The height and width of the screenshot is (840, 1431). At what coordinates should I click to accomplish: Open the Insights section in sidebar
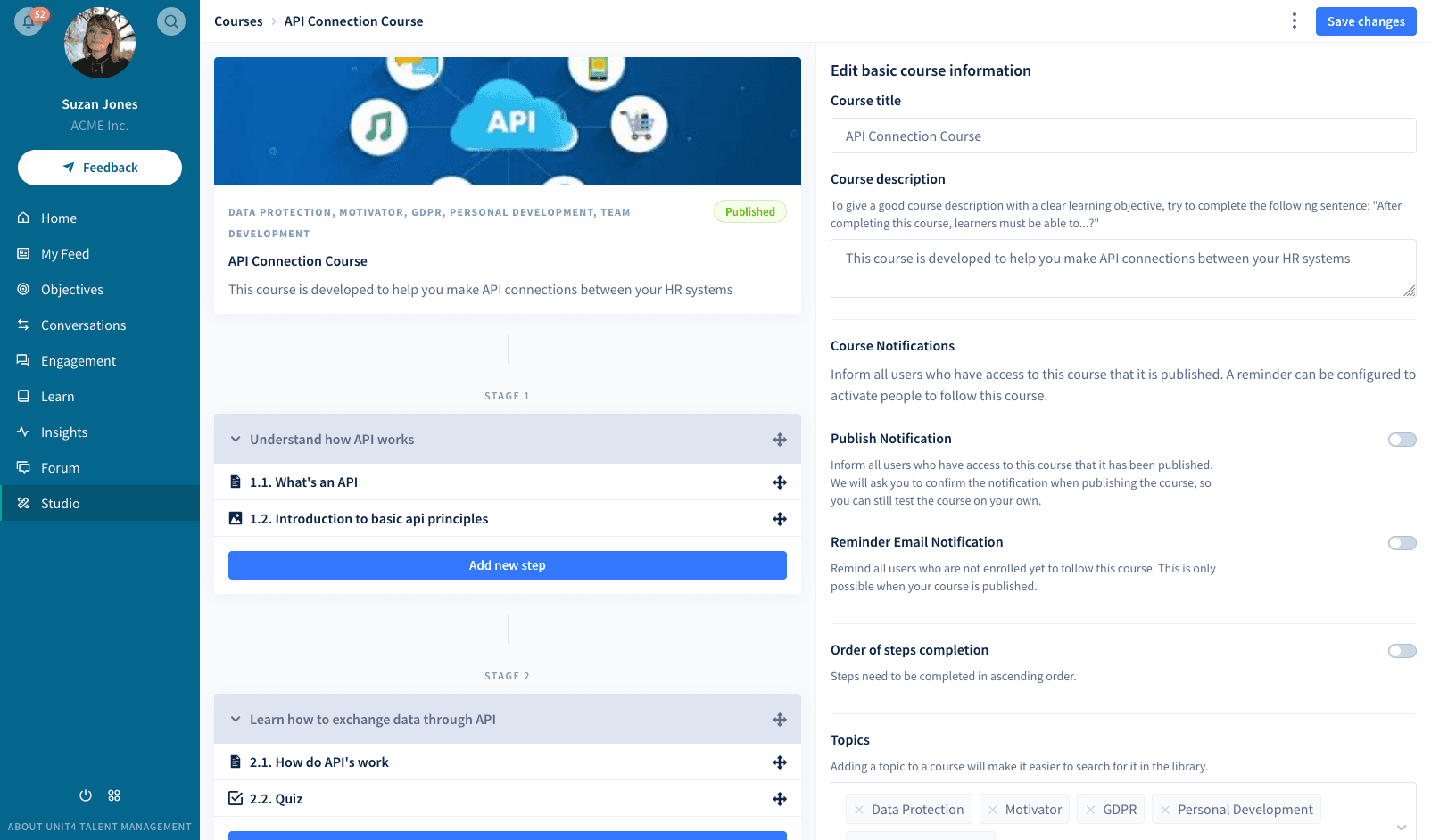pos(63,432)
